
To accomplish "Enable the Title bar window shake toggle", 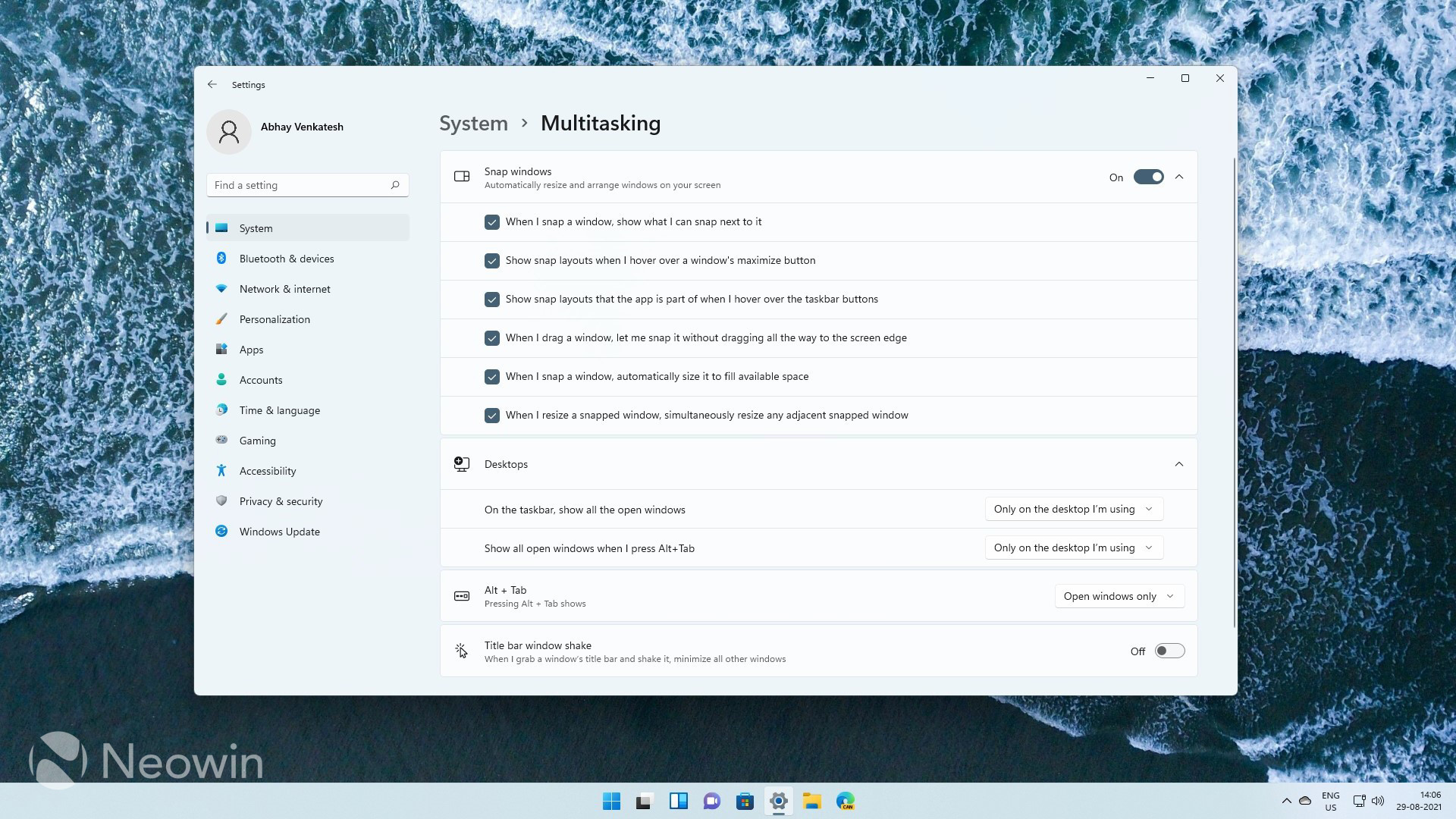I will (x=1169, y=650).
